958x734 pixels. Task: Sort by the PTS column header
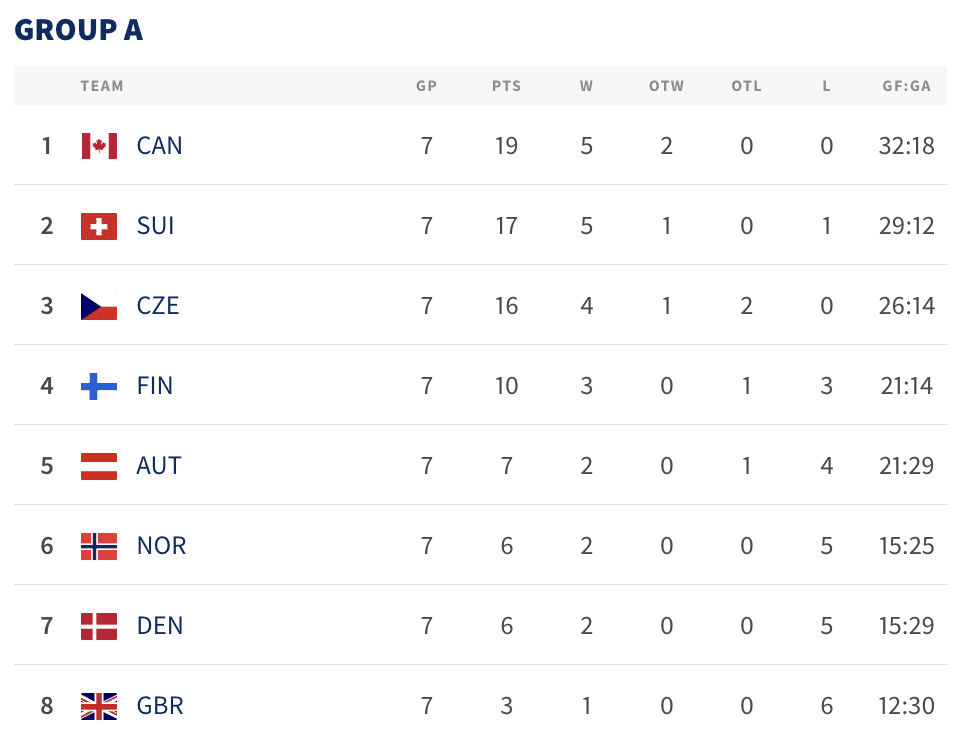coord(506,86)
